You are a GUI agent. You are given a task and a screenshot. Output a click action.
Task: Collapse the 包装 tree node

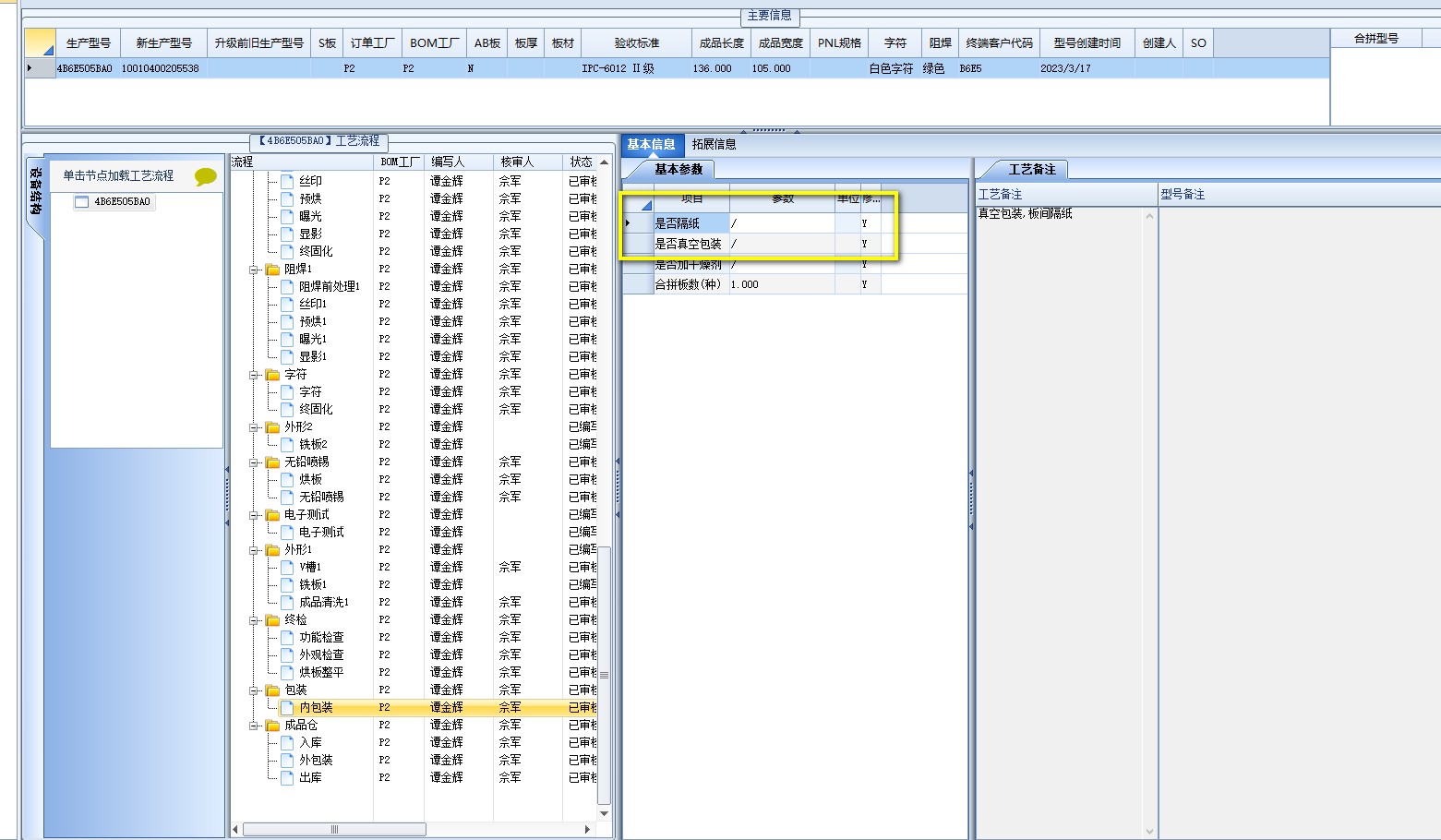(x=254, y=690)
